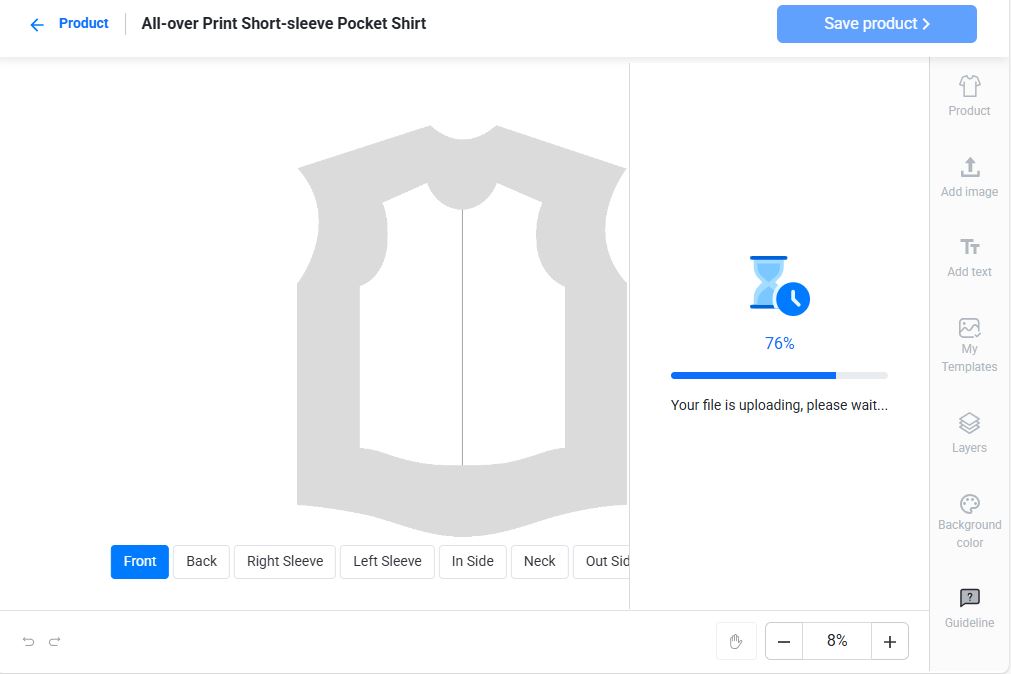Click the Save product button
This screenshot has width=1011, height=674.
pyautogui.click(x=876, y=24)
